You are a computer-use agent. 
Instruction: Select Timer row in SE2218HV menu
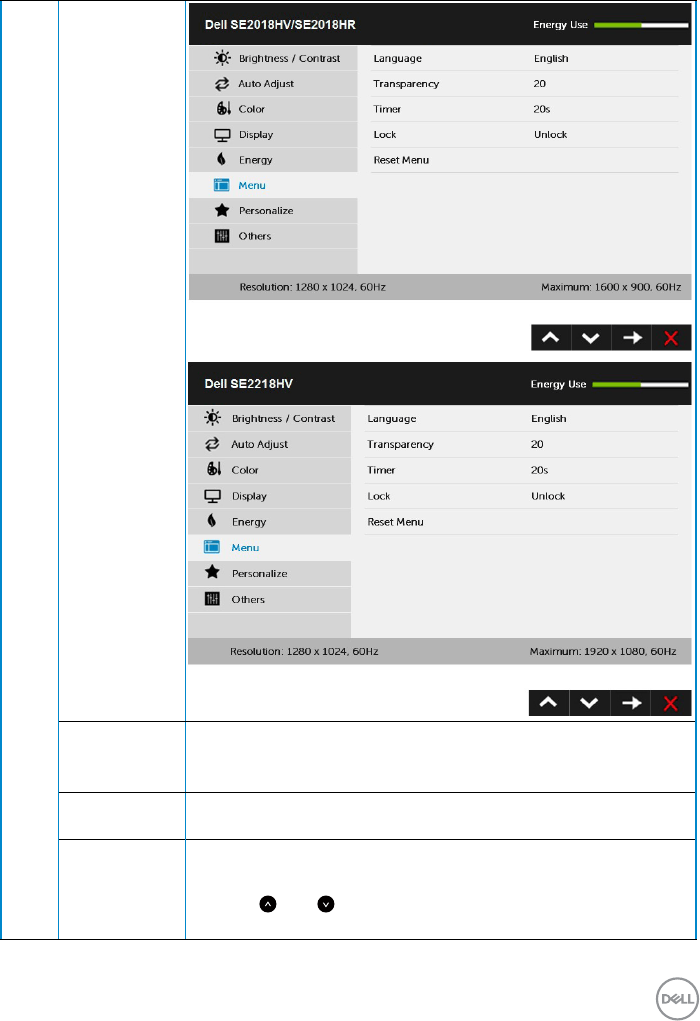click(x=521, y=470)
